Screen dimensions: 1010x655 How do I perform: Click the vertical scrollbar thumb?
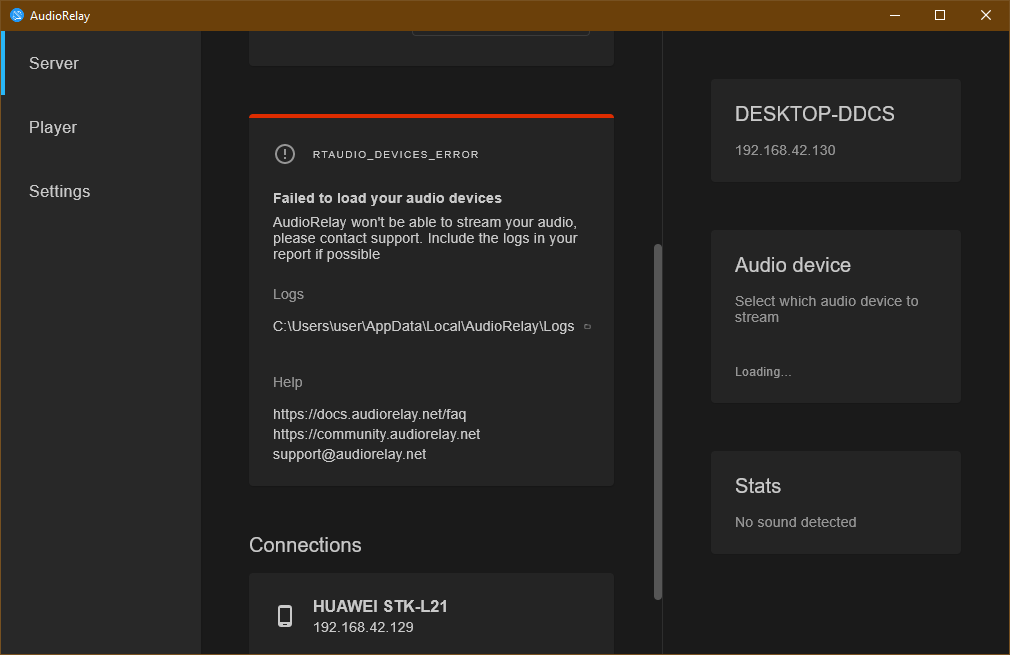coord(658,422)
